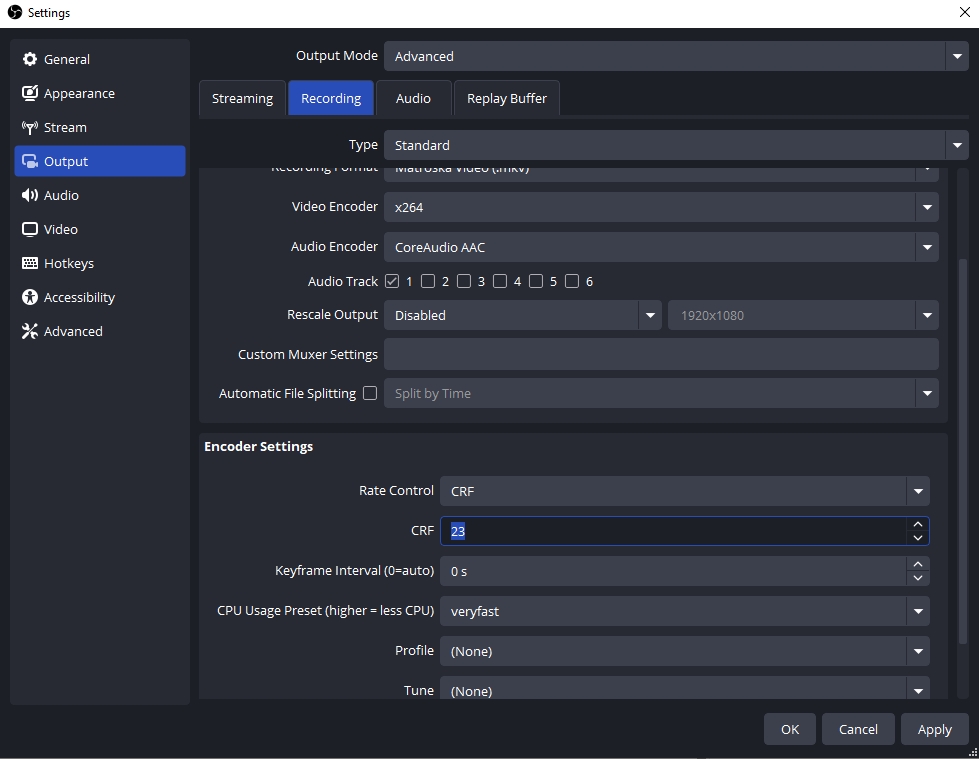Enable audio track 1 checkbox
The height and width of the screenshot is (759, 979).
(x=392, y=282)
